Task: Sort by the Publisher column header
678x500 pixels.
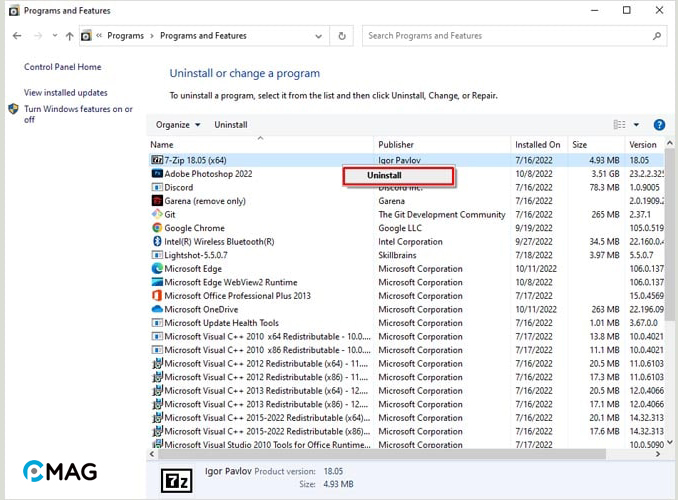Action: 442,144
